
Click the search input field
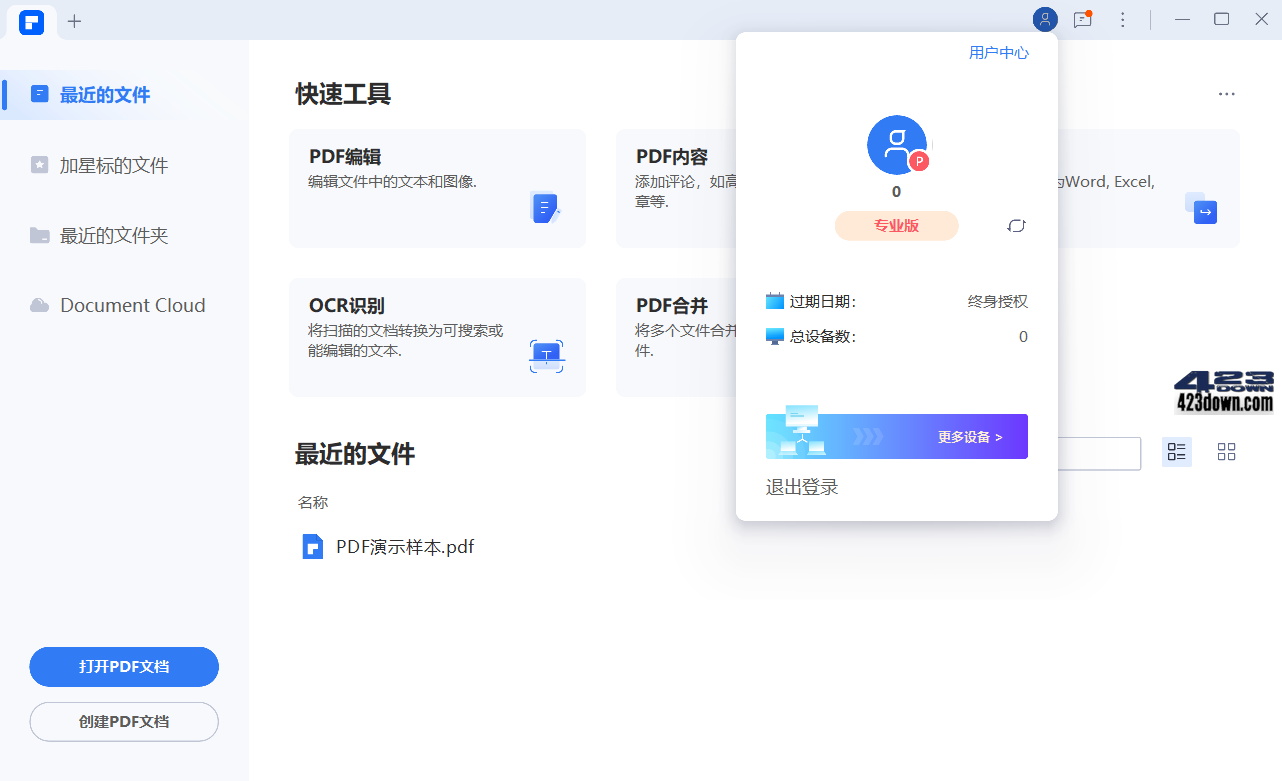(x=1100, y=453)
